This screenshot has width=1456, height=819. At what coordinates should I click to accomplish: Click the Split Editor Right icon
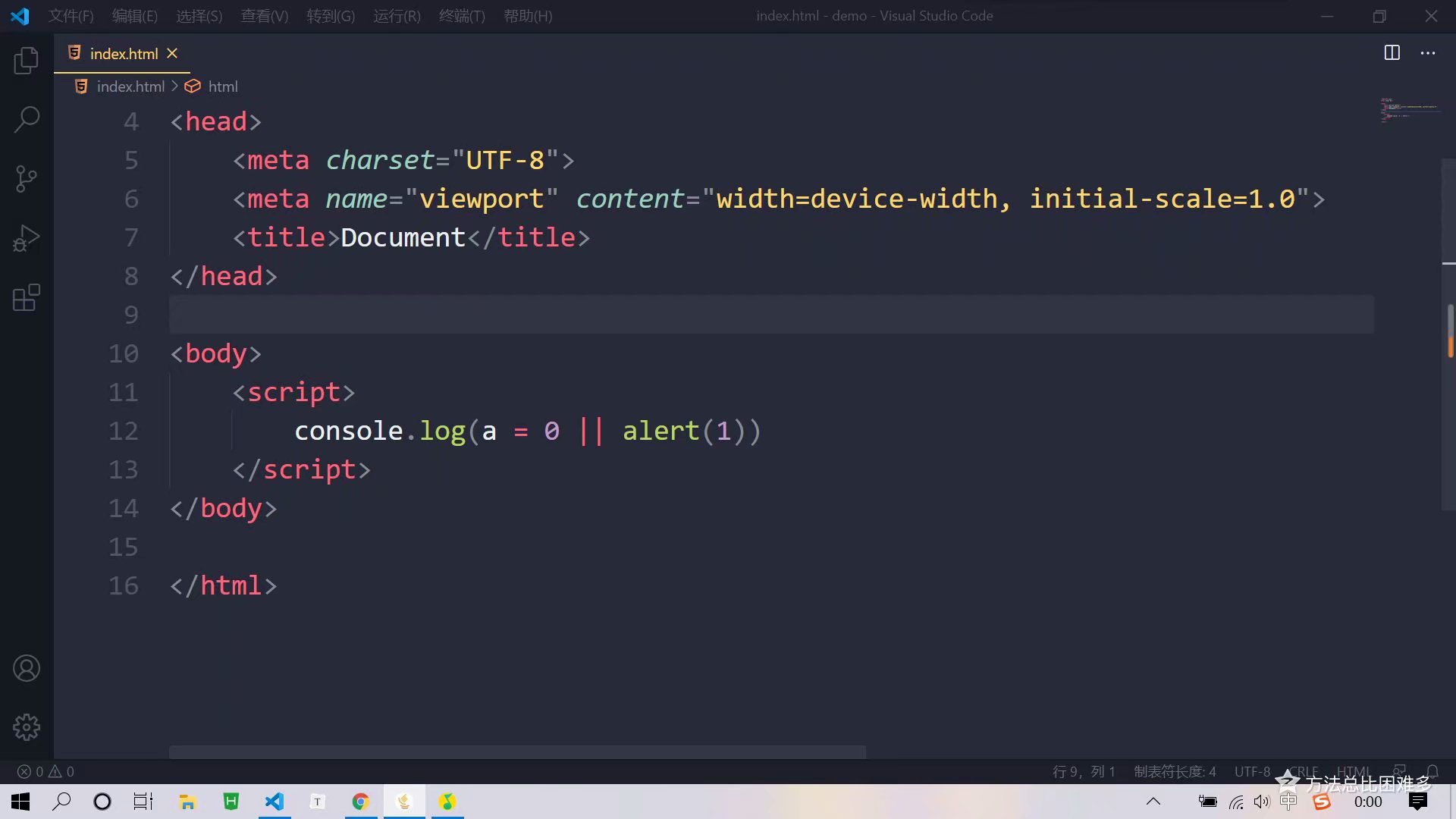click(x=1392, y=53)
